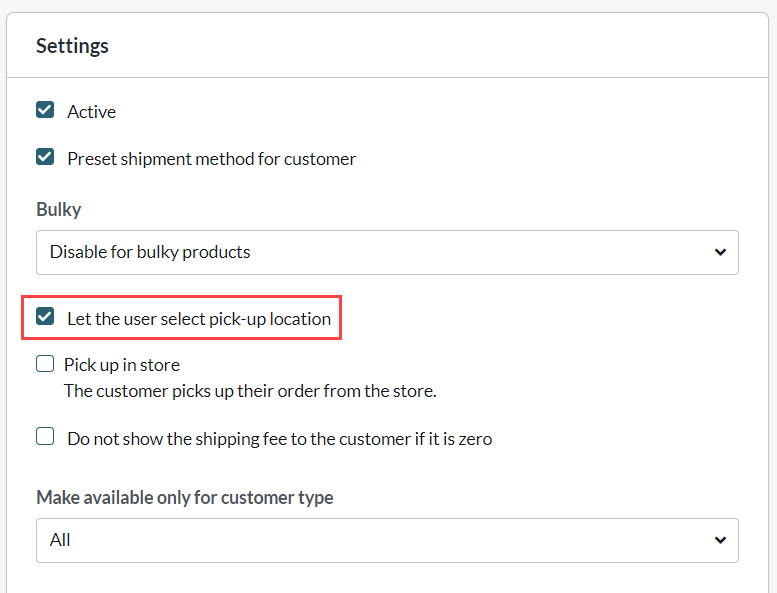Click "Make available only for customer type" label
Image resolution: width=777 pixels, height=593 pixels.
tap(185, 498)
